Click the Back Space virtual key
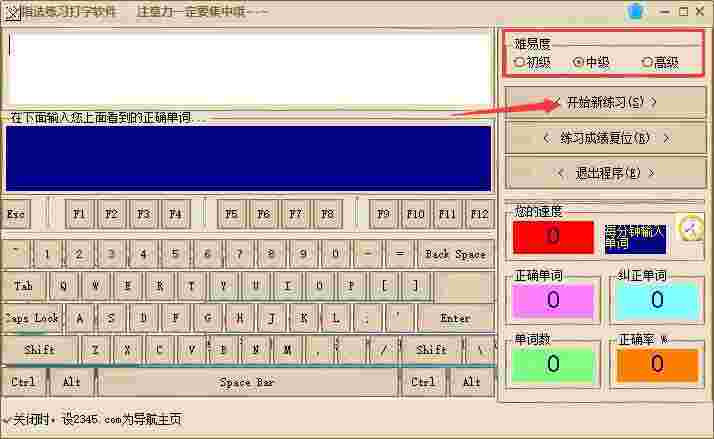Image resolution: width=714 pixels, height=439 pixels. (x=455, y=254)
